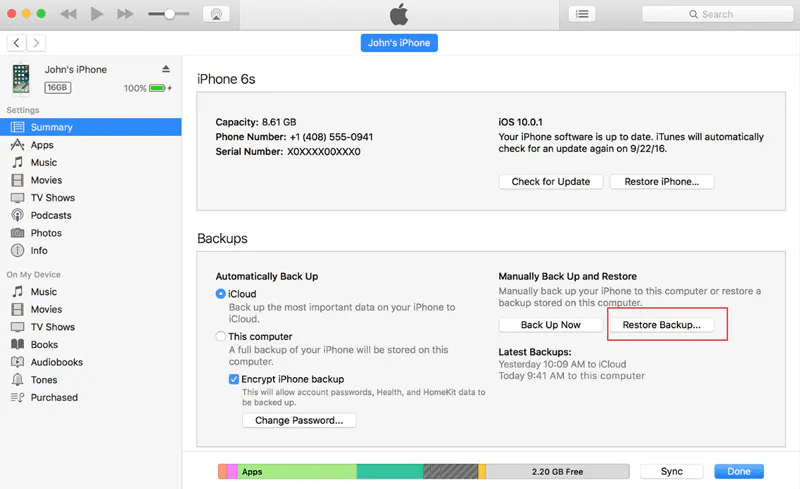
Task: Open the list view icon in toolbar
Action: tap(582, 14)
